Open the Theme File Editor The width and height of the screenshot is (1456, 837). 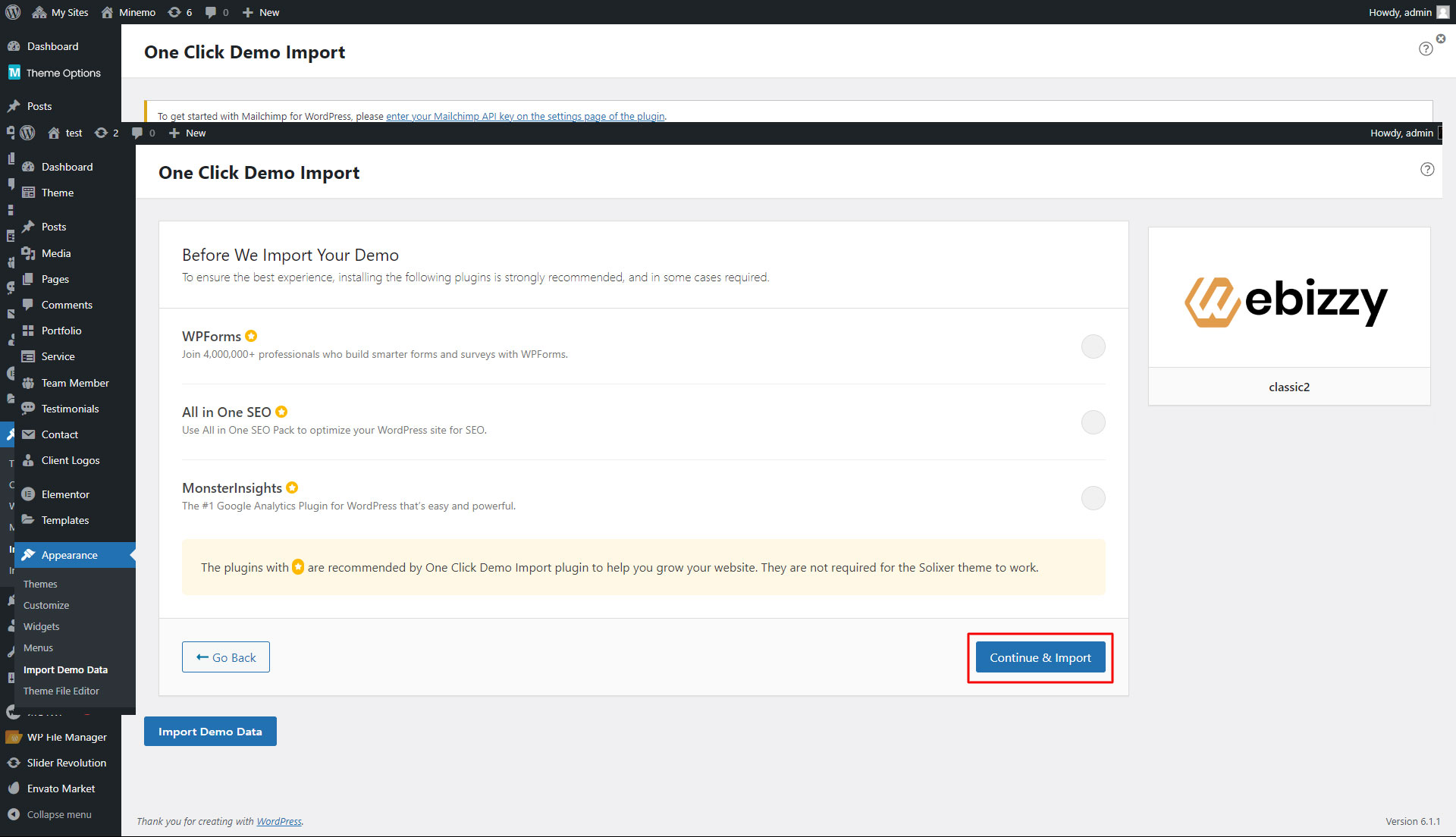tap(61, 691)
